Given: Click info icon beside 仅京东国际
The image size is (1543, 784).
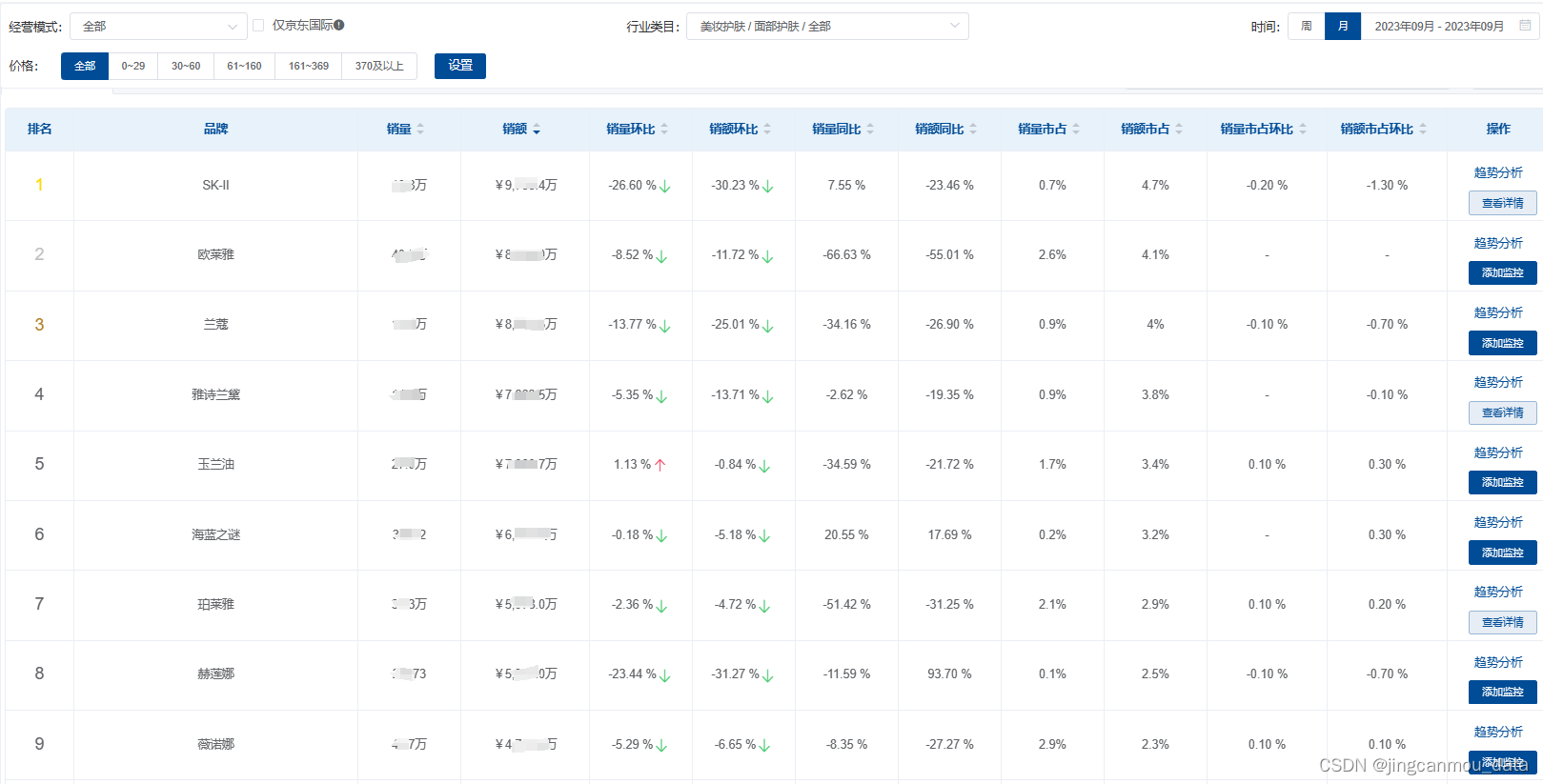Looking at the screenshot, I should pos(339,25).
